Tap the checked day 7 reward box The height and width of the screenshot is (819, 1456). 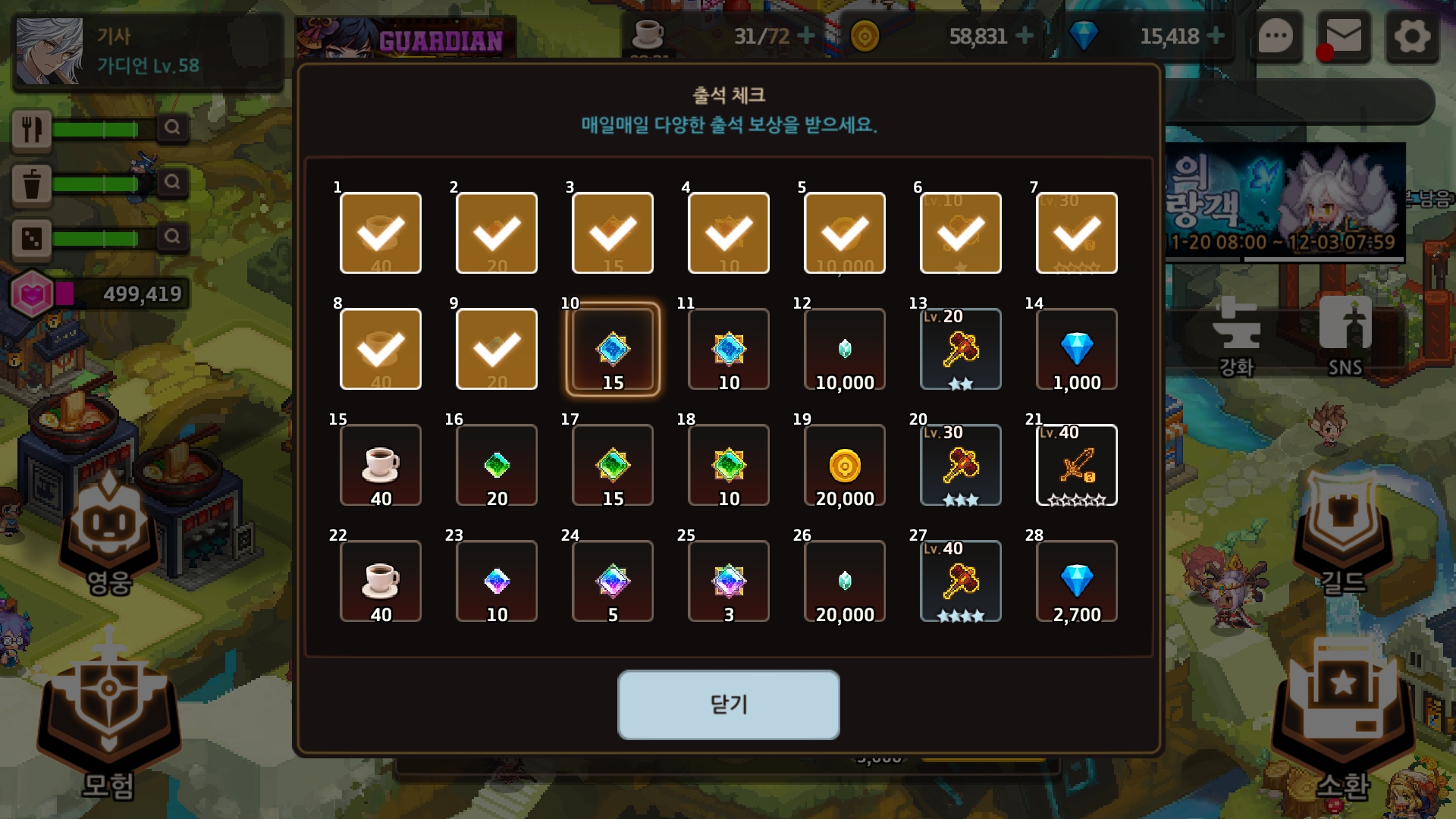point(1076,233)
